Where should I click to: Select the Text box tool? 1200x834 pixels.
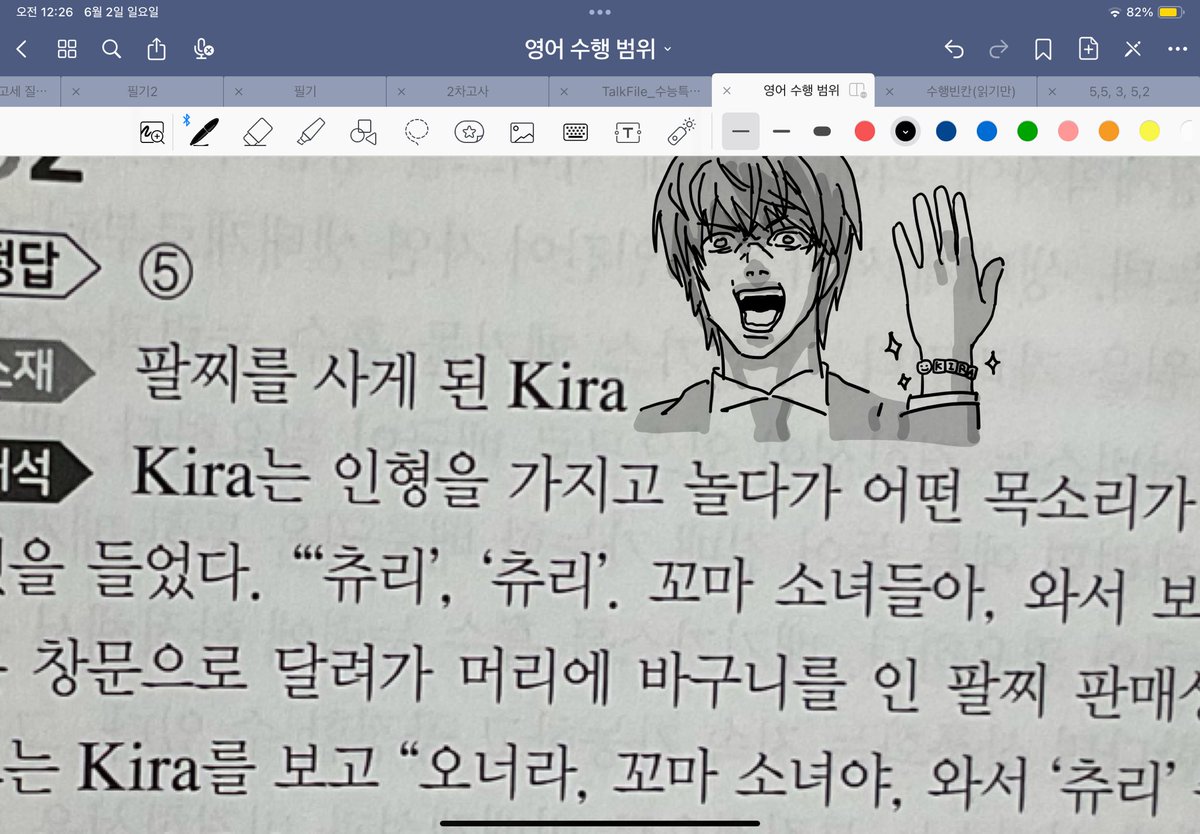coord(627,132)
